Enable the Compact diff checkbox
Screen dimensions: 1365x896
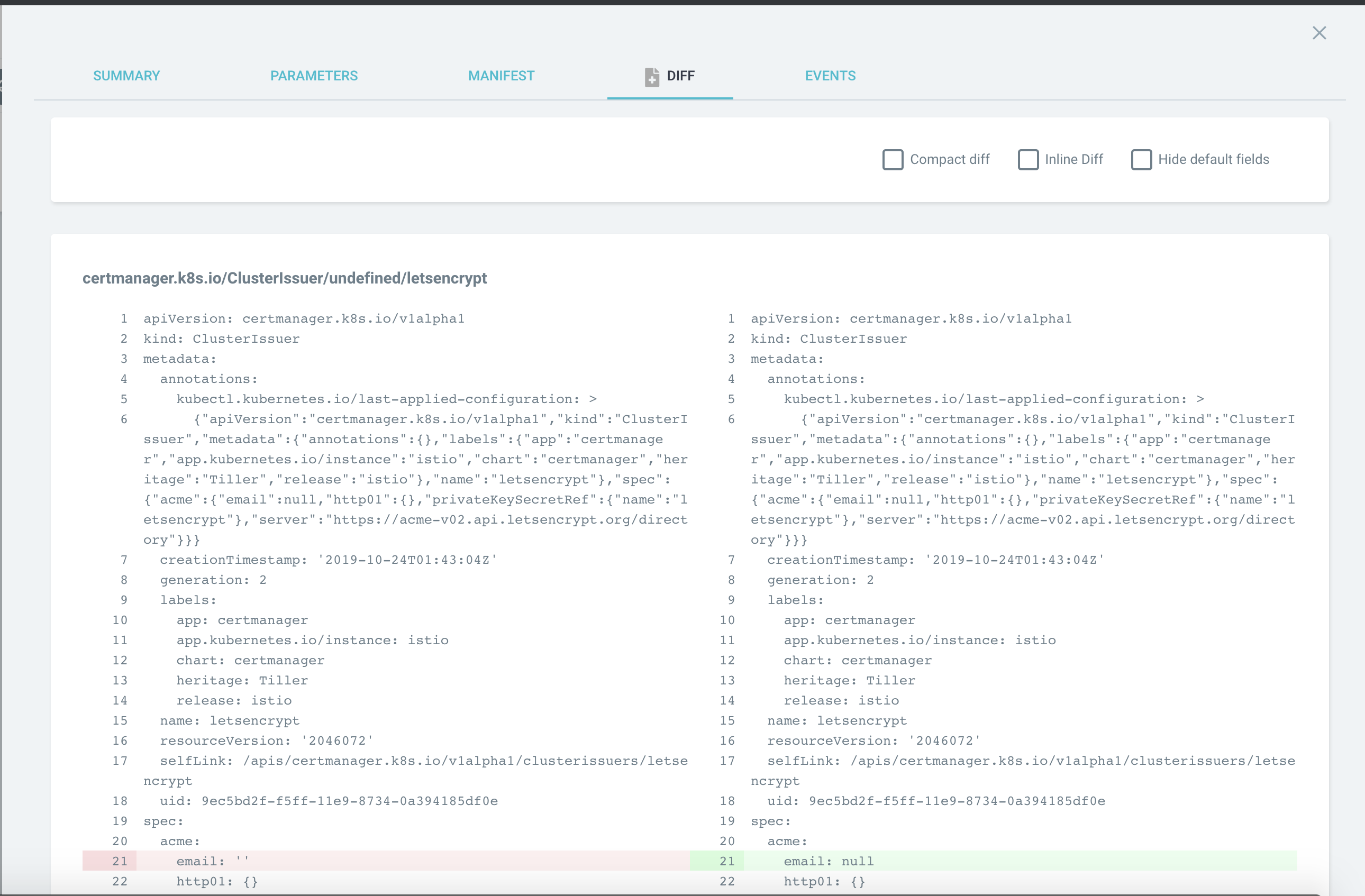[893, 159]
